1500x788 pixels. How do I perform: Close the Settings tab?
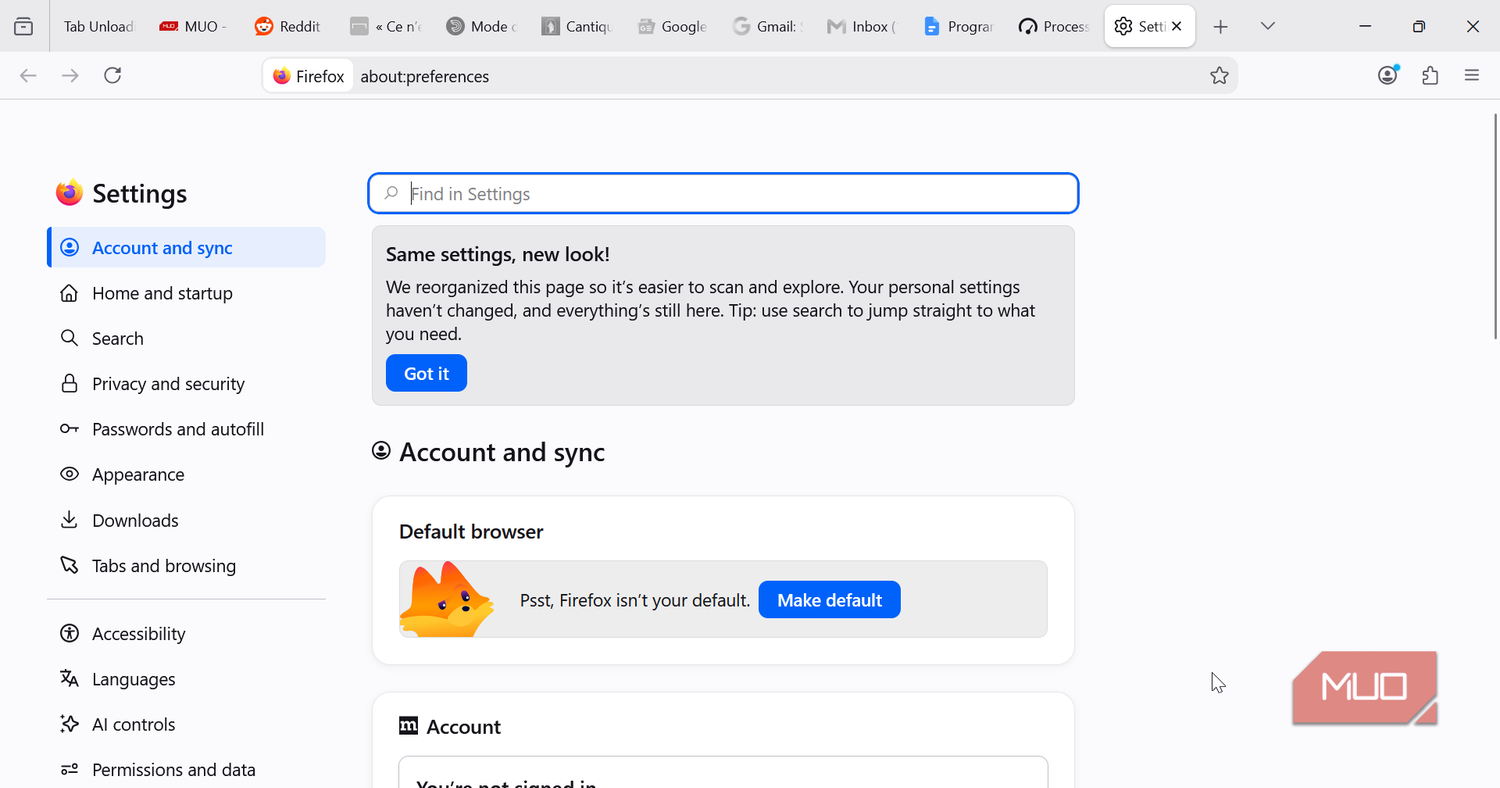[1177, 27]
